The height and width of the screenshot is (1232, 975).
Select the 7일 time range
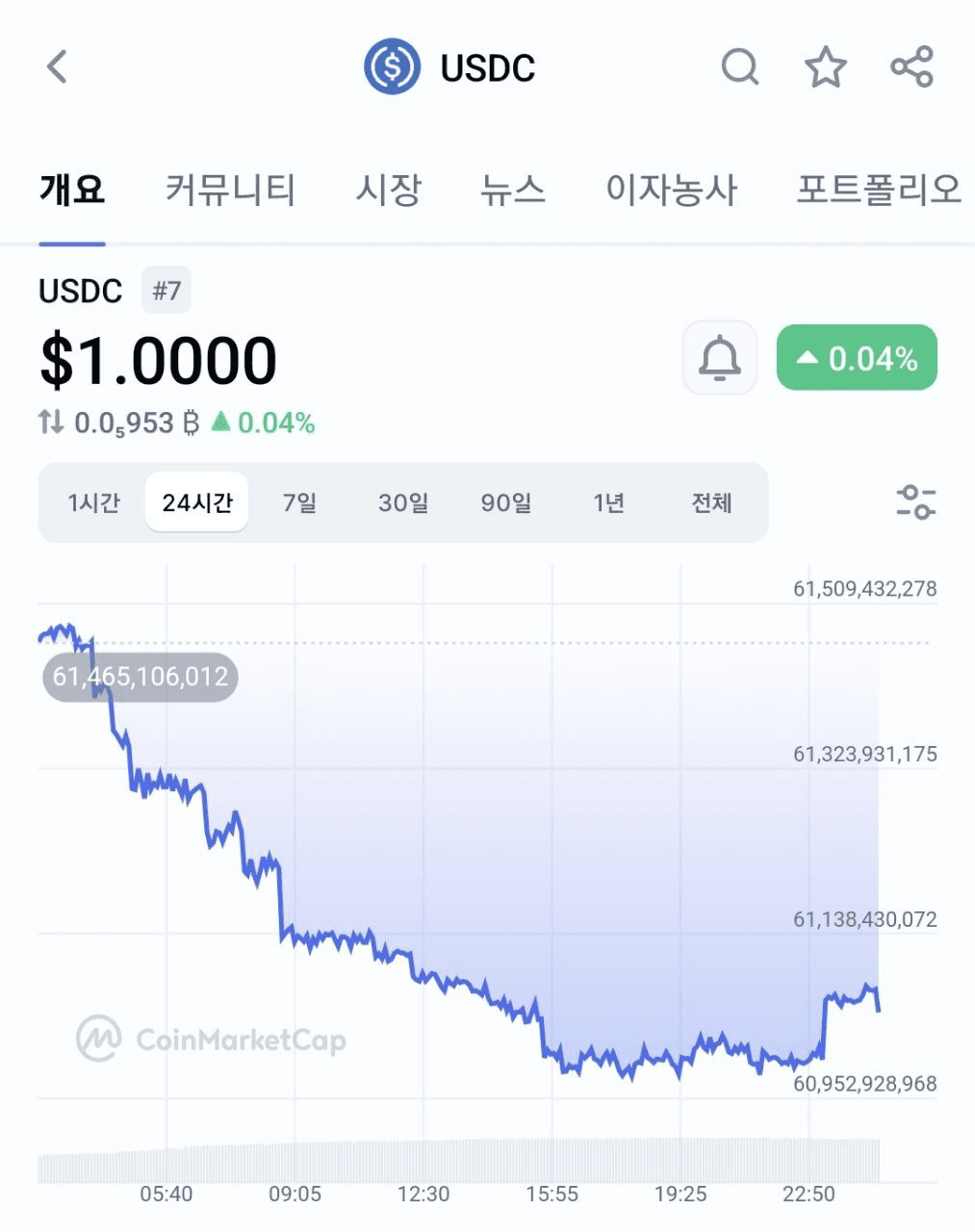pyautogui.click(x=299, y=502)
